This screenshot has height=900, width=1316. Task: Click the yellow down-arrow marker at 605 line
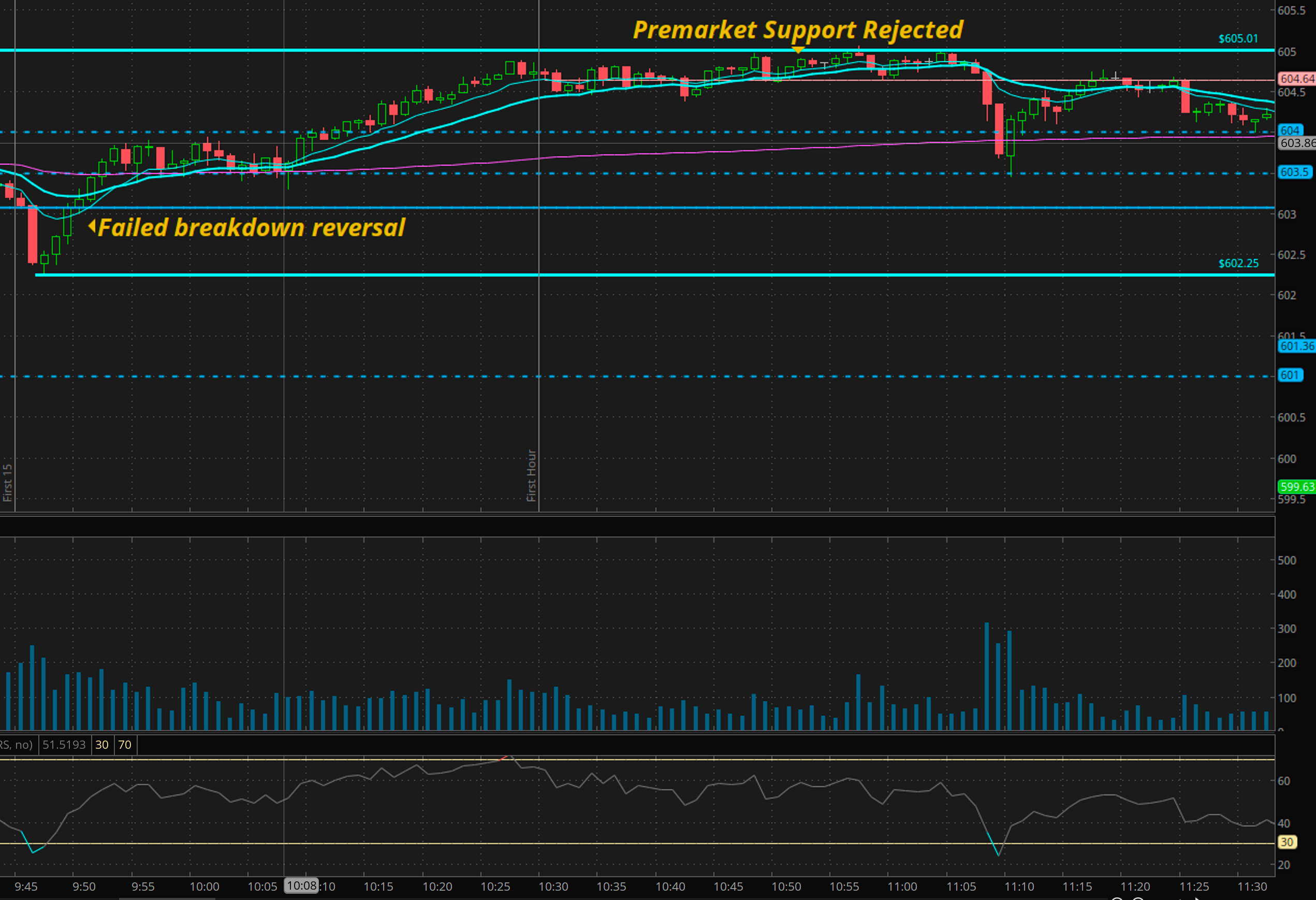[x=798, y=50]
